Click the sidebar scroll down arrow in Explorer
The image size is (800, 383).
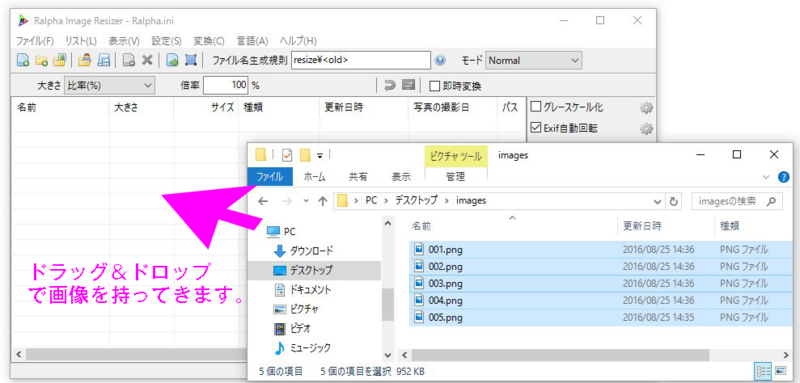pos(388,354)
